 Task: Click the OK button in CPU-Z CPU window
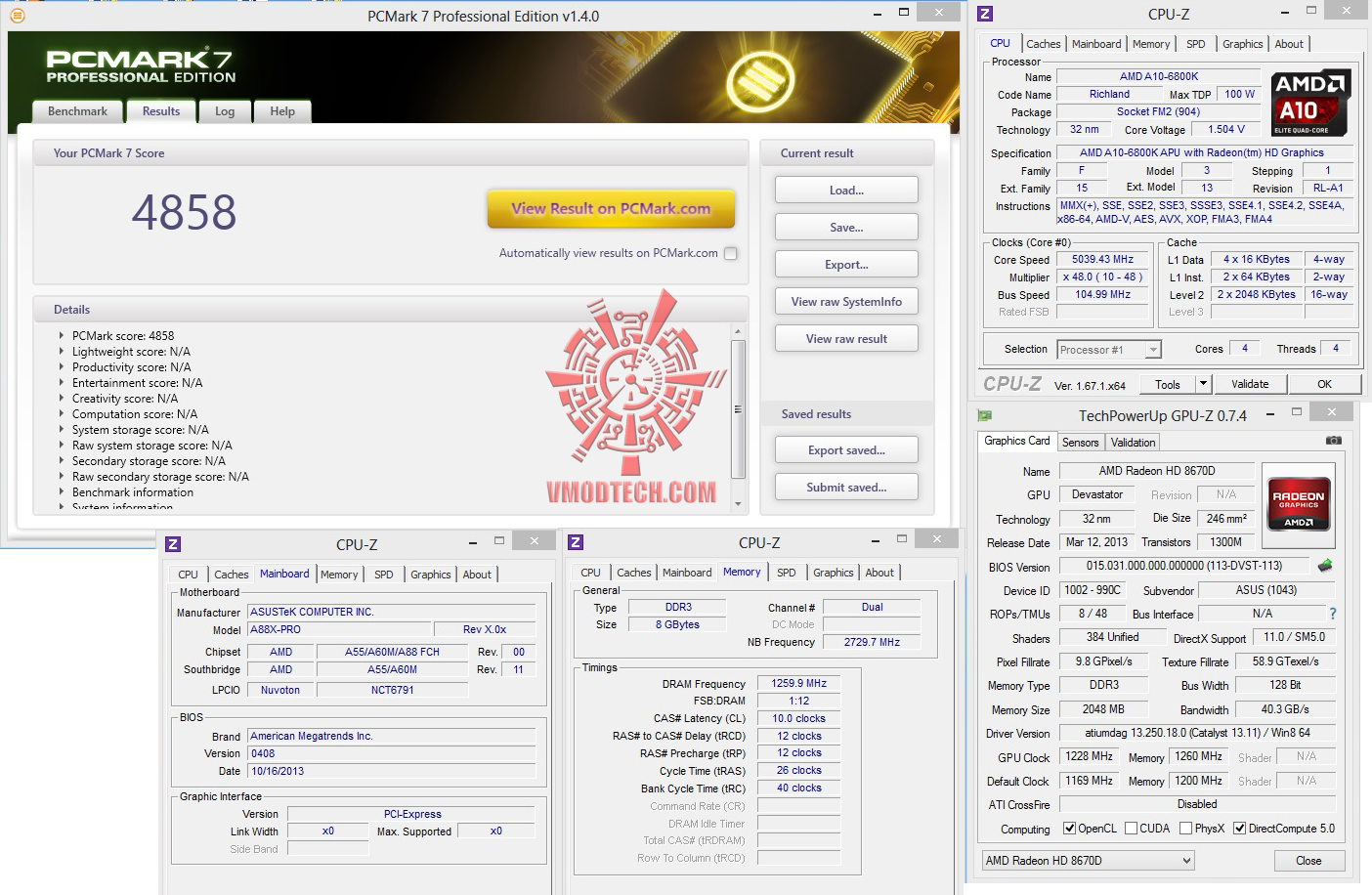tap(1324, 384)
